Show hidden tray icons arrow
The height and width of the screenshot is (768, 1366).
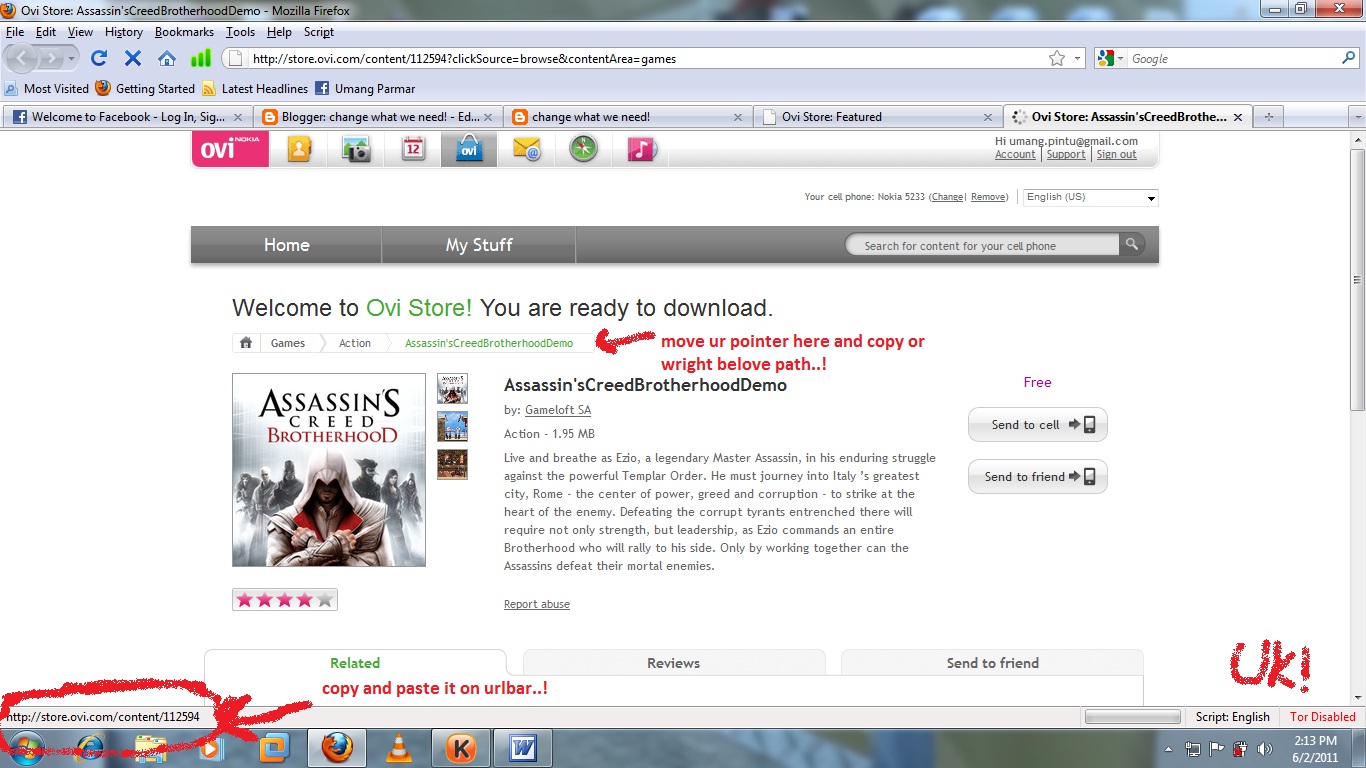(x=1169, y=748)
